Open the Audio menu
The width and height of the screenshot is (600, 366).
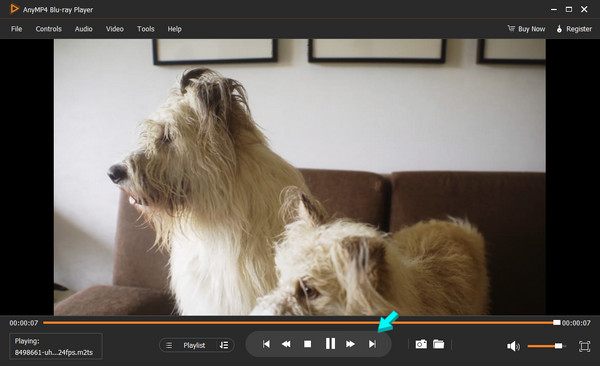83,29
